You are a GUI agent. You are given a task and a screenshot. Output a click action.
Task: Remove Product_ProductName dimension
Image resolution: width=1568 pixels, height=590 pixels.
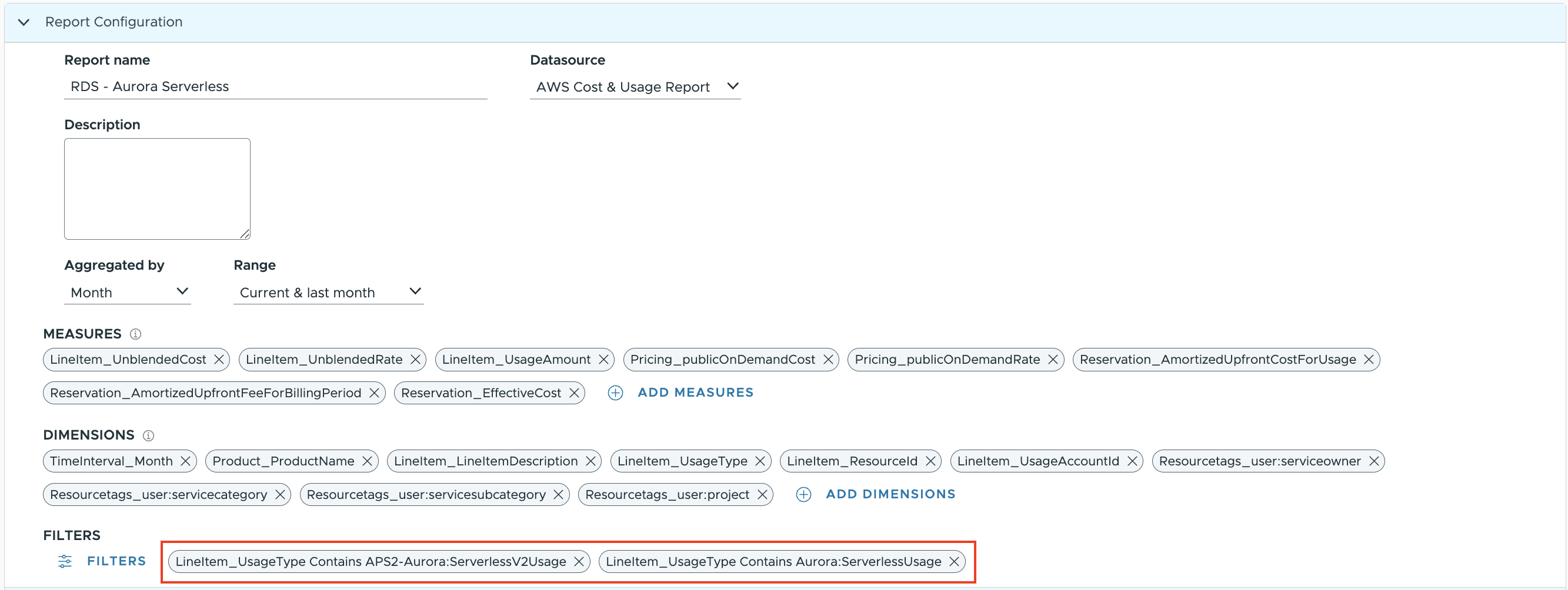point(367,461)
